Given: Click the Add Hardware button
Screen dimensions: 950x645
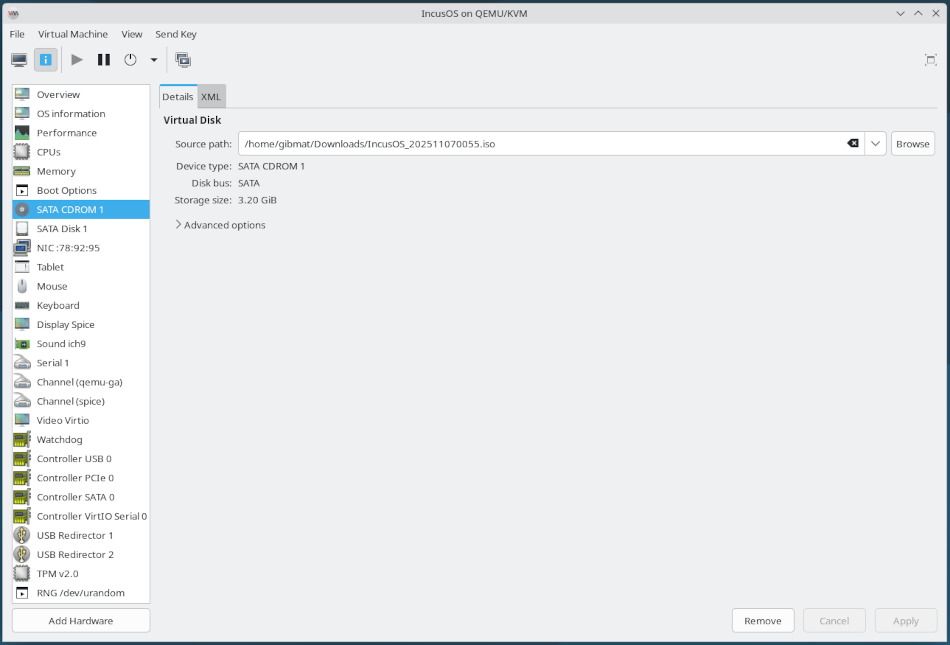Looking at the screenshot, I should 80,620.
